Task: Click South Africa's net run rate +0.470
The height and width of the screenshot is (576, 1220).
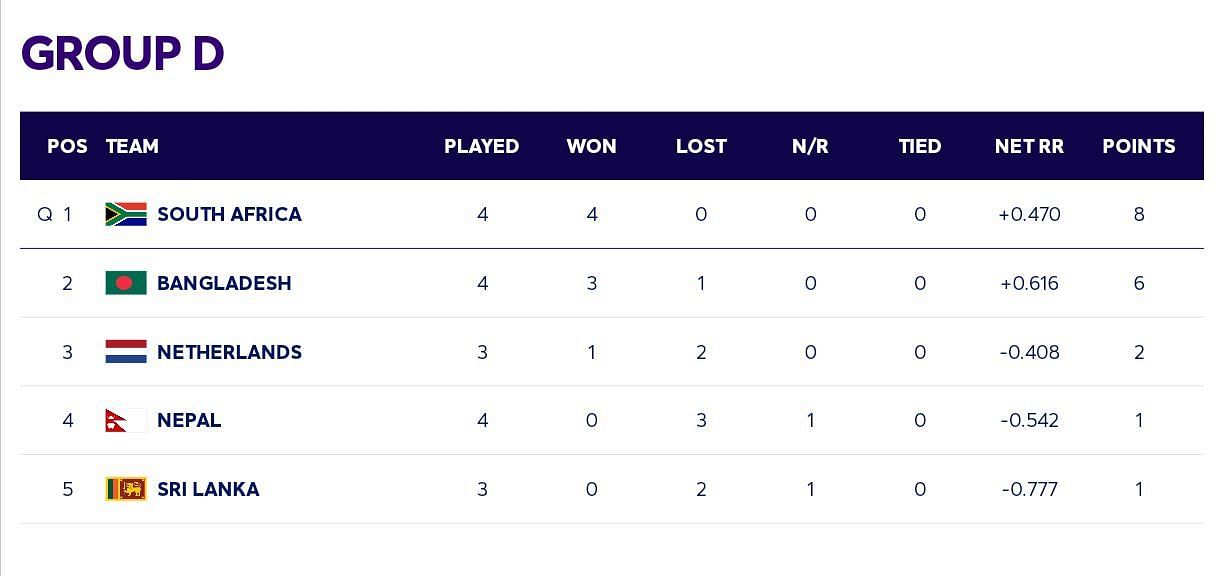Action: 1029,214
